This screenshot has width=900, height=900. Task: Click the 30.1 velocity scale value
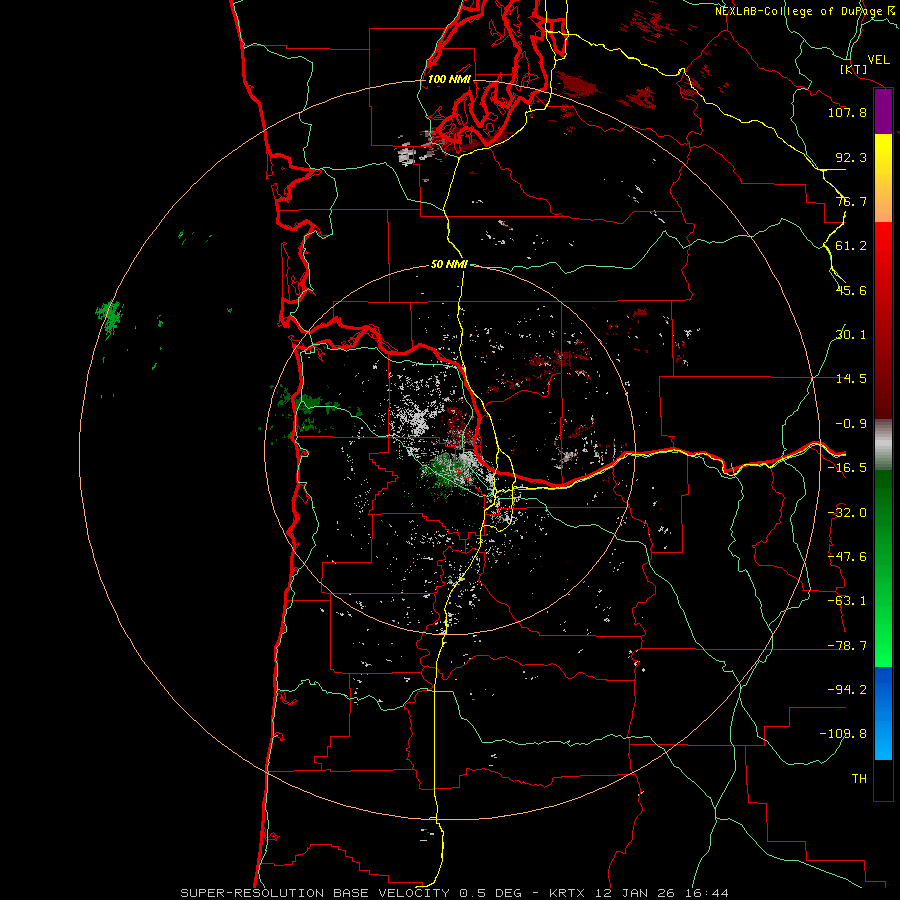click(x=851, y=335)
